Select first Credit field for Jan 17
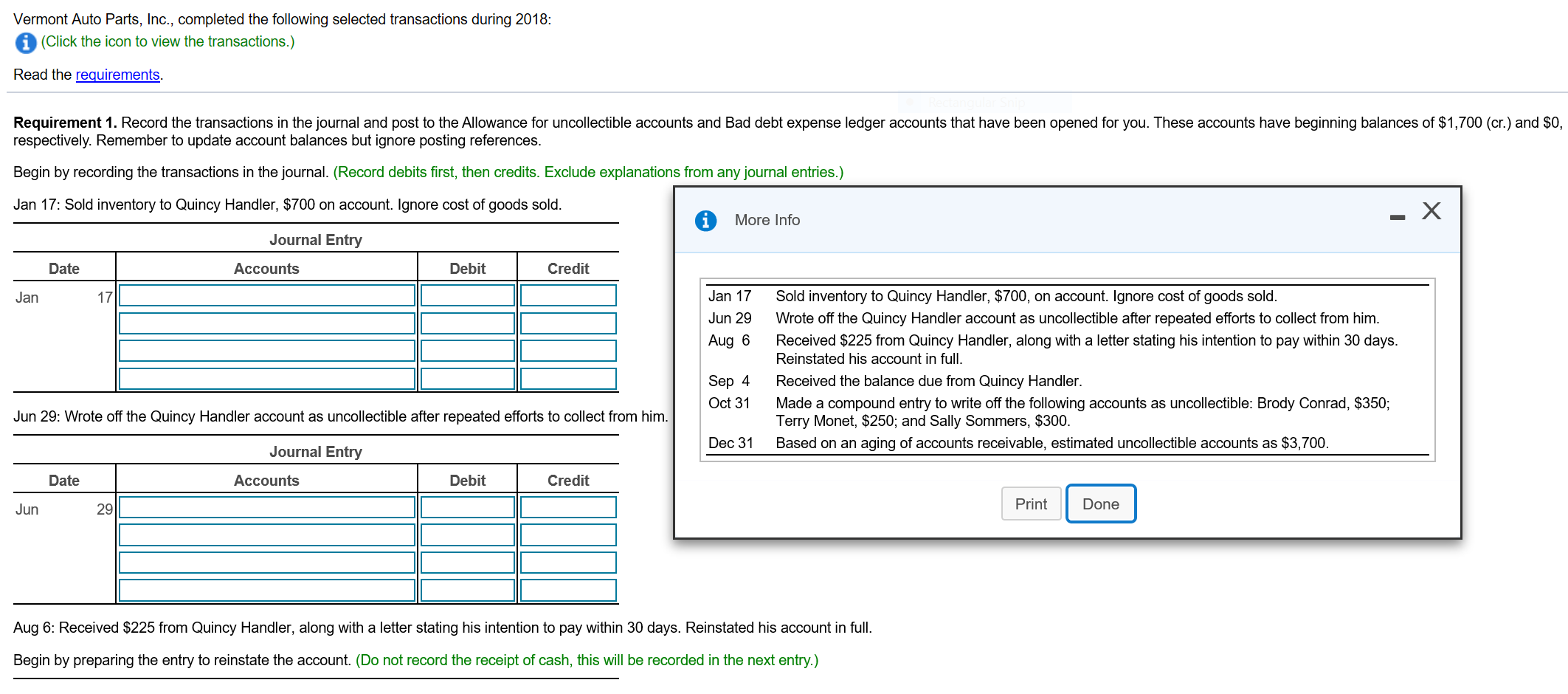1568x694 pixels. pos(568,295)
